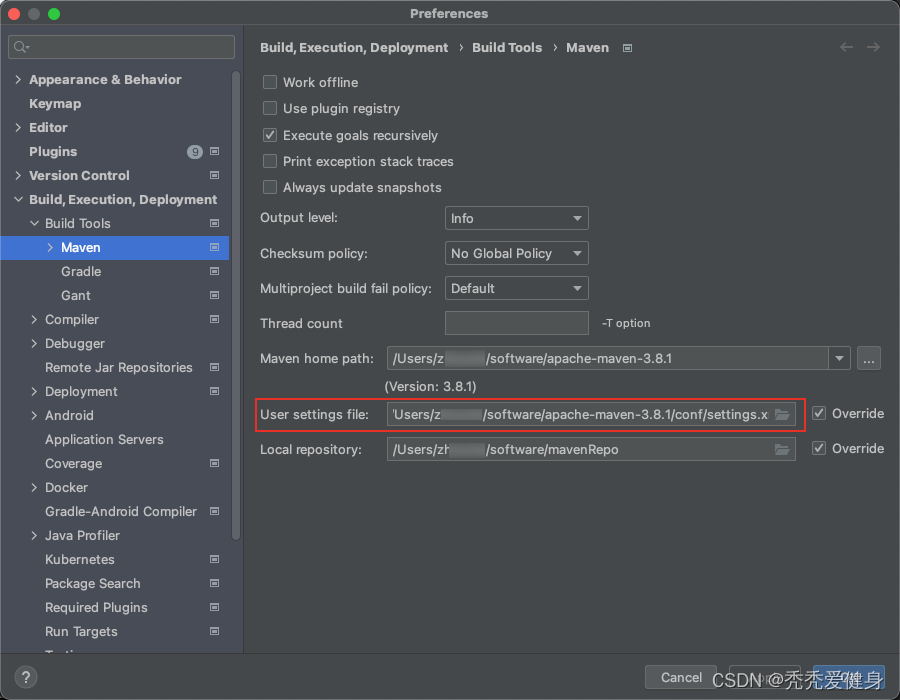
Task: Open help with the question mark icon
Action: pyautogui.click(x=26, y=677)
